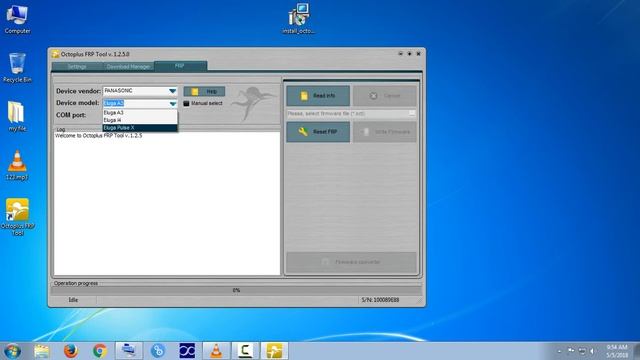
Task: Open the Settings tab
Action: 77,67
